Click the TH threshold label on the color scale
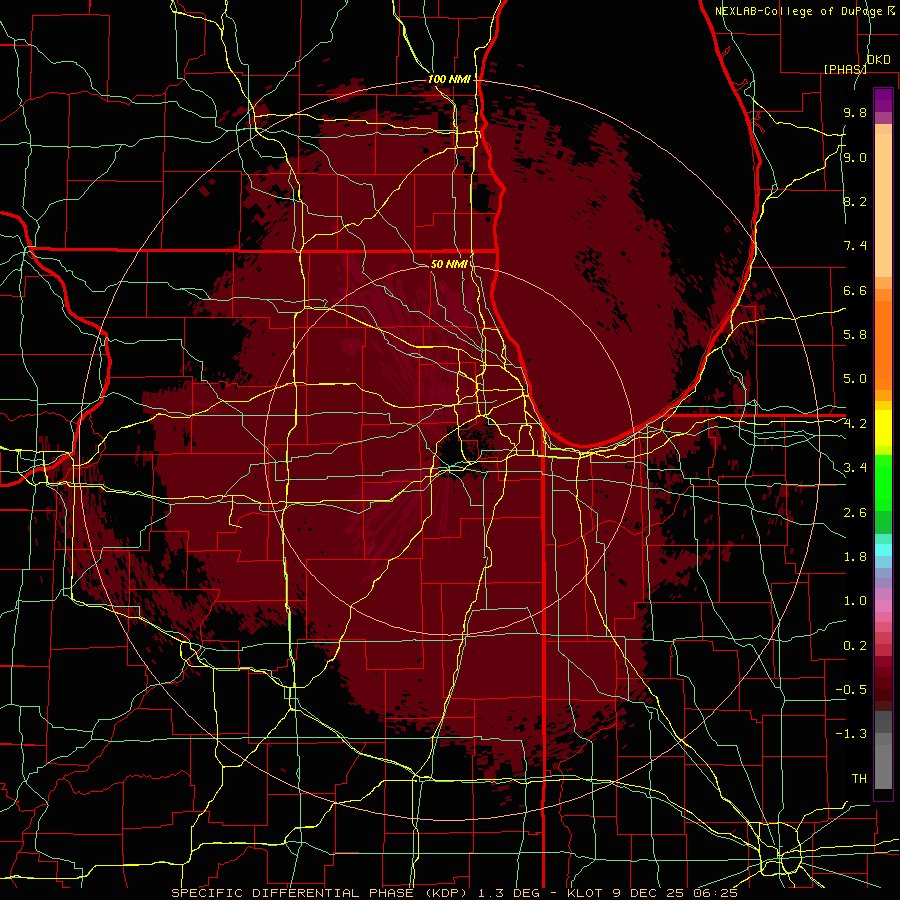900x900 pixels. [859, 779]
